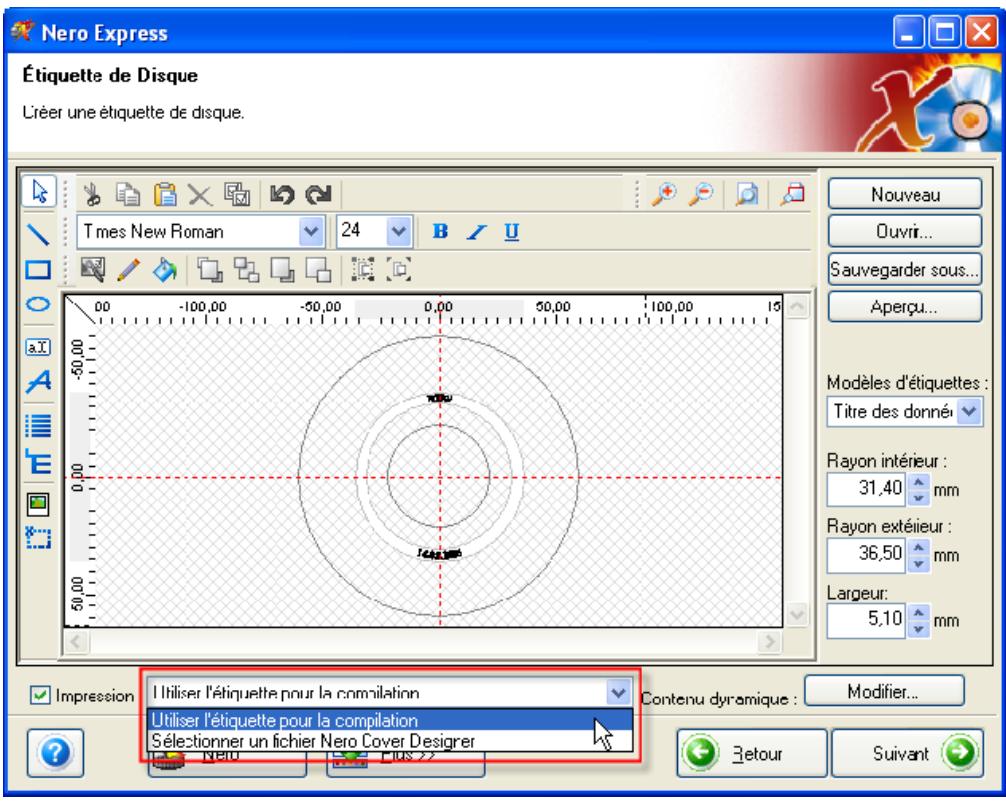This screenshot has height=801, width=1006.
Task: Click the Rayon intérieur field 31,40
Action: [867, 489]
